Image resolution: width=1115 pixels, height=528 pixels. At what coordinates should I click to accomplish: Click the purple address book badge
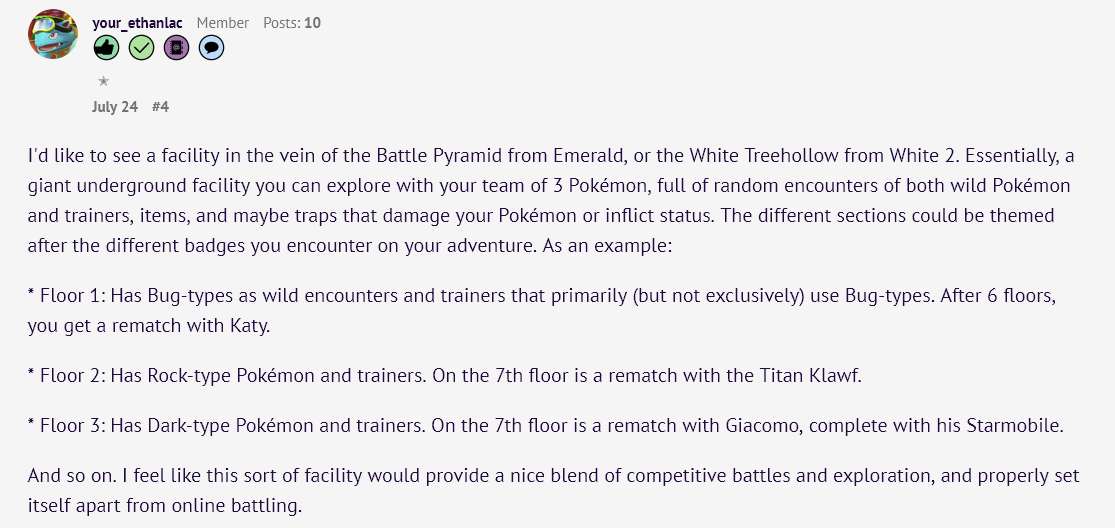176,48
